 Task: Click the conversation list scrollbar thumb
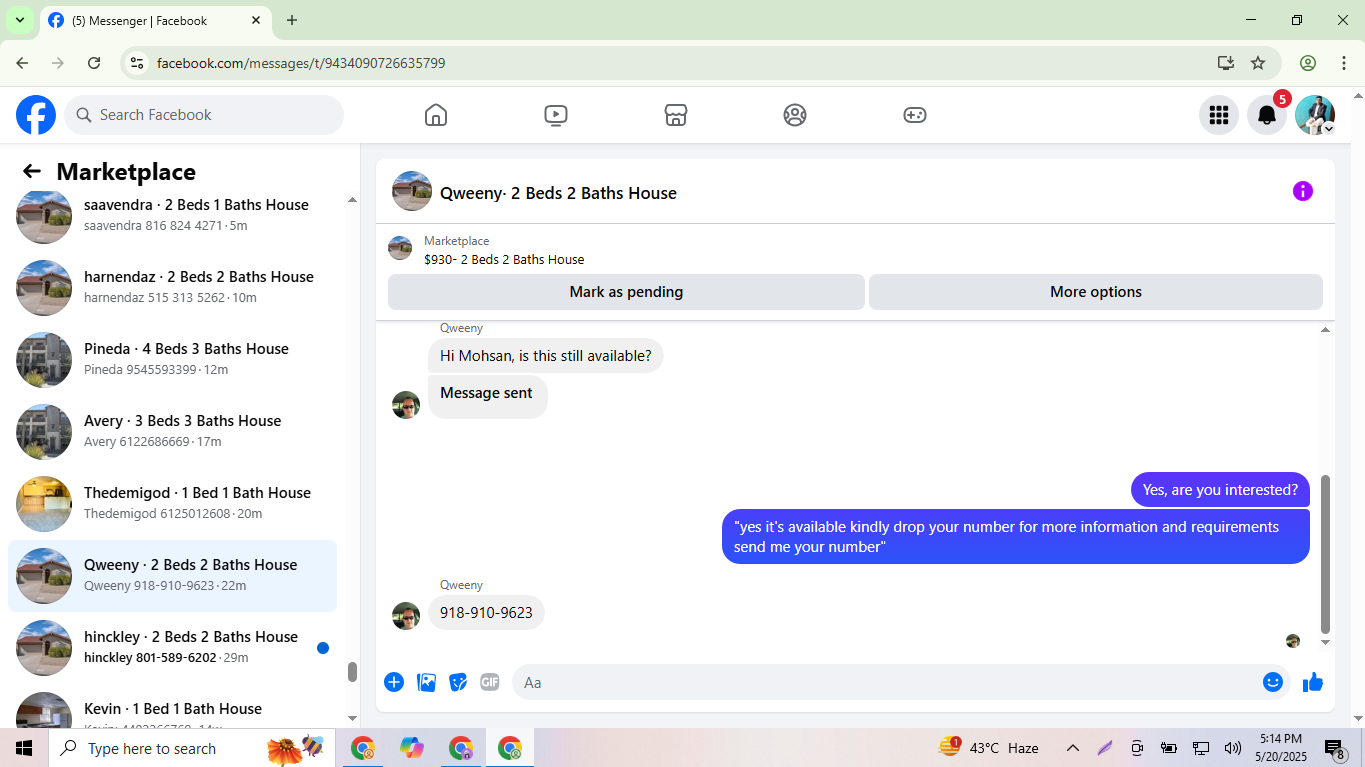pyautogui.click(x=352, y=672)
